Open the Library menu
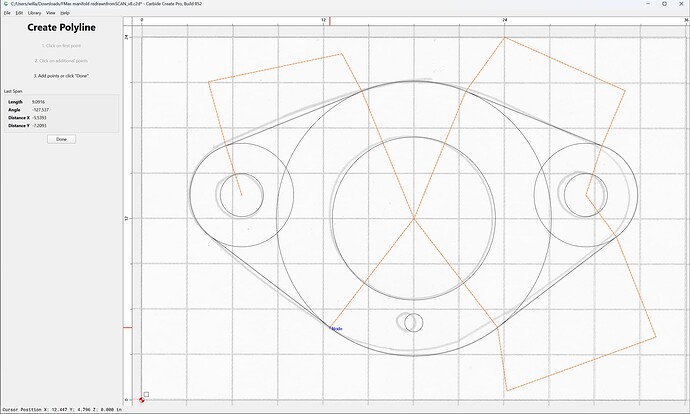Viewport: 690px width, 414px height. [34, 13]
